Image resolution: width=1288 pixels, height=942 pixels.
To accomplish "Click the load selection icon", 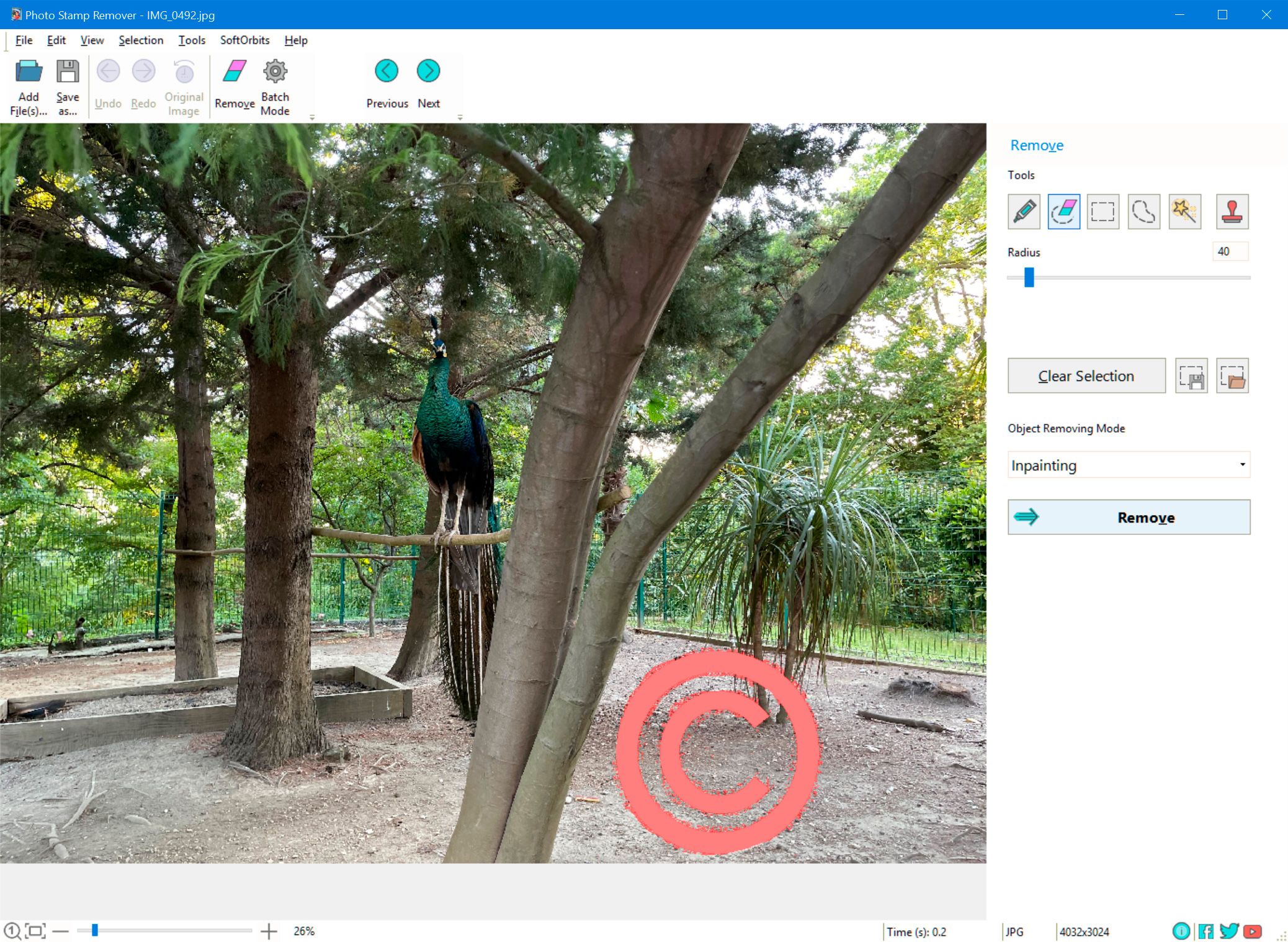I will [1232, 375].
